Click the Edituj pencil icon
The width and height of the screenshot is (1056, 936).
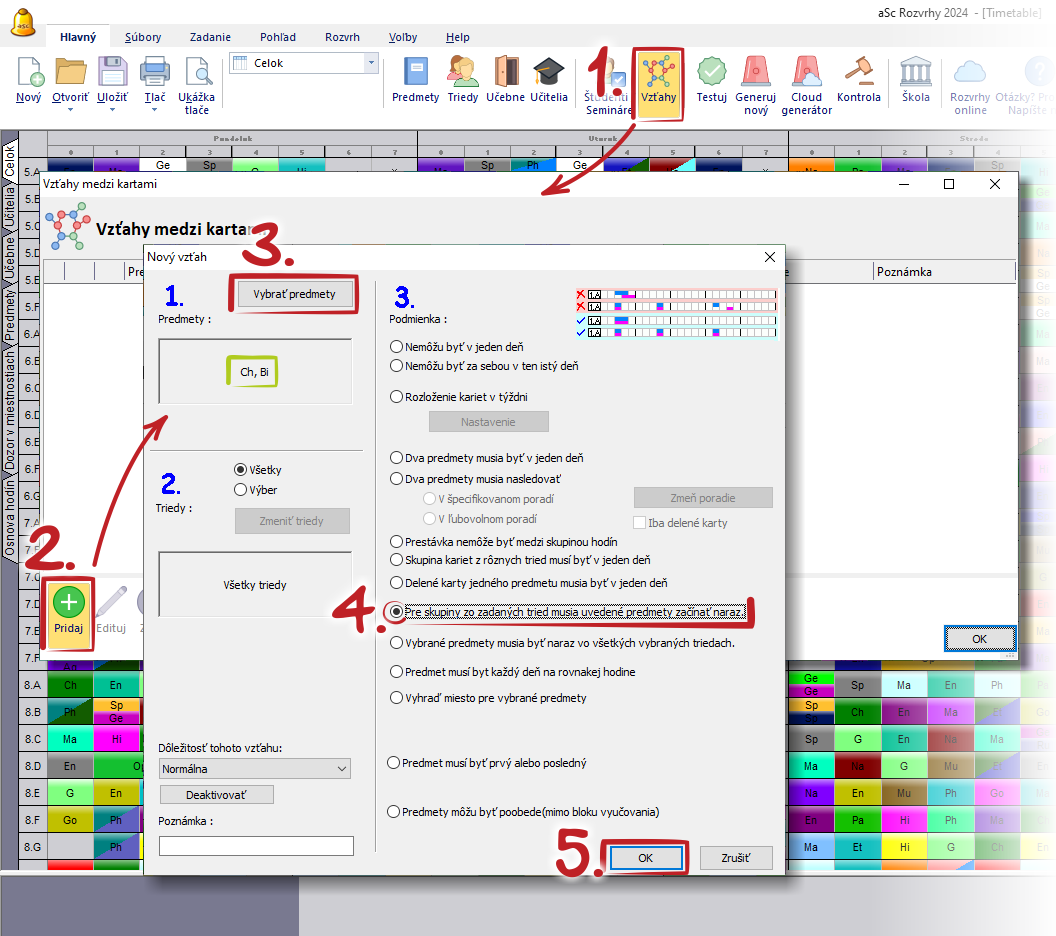(x=111, y=602)
